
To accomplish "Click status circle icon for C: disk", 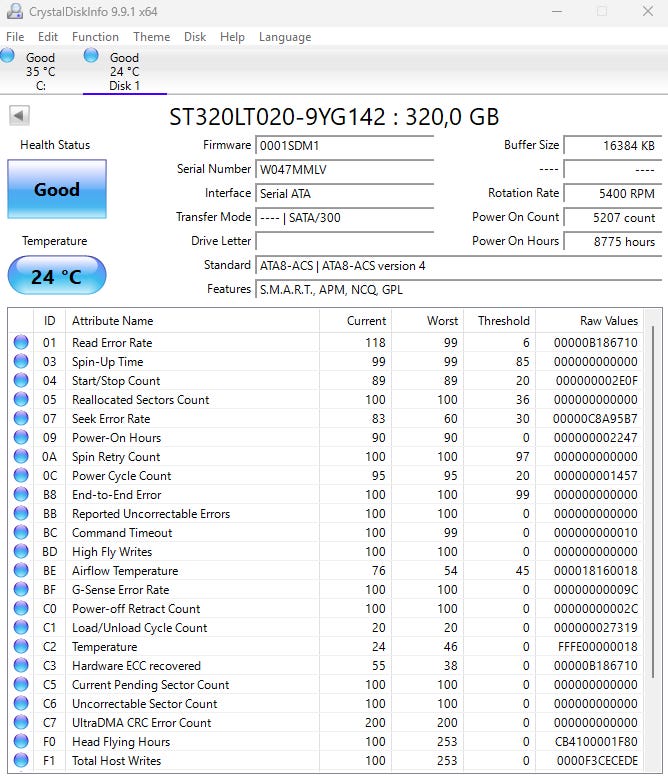I will 7,55.
